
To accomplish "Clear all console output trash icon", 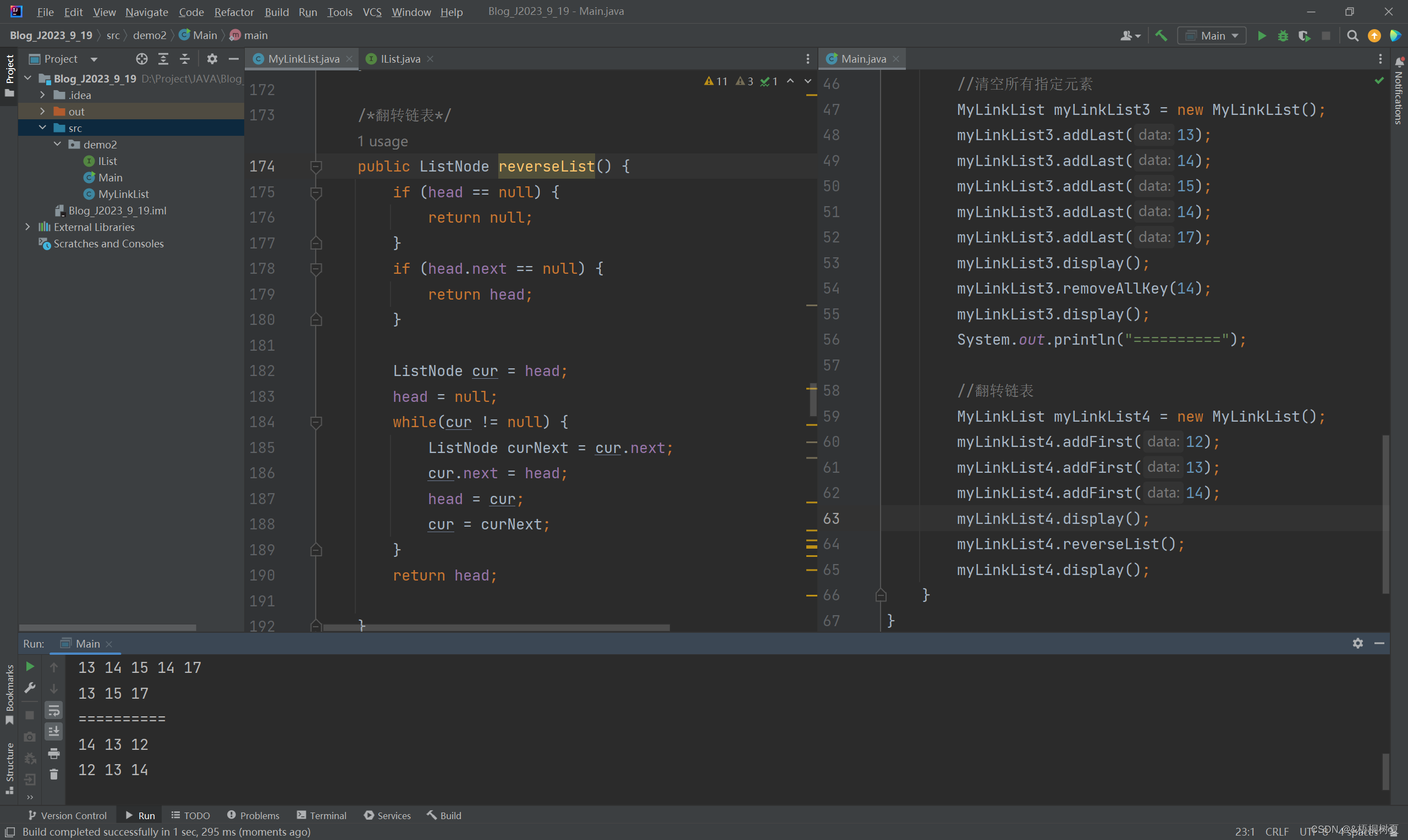I will 54,775.
